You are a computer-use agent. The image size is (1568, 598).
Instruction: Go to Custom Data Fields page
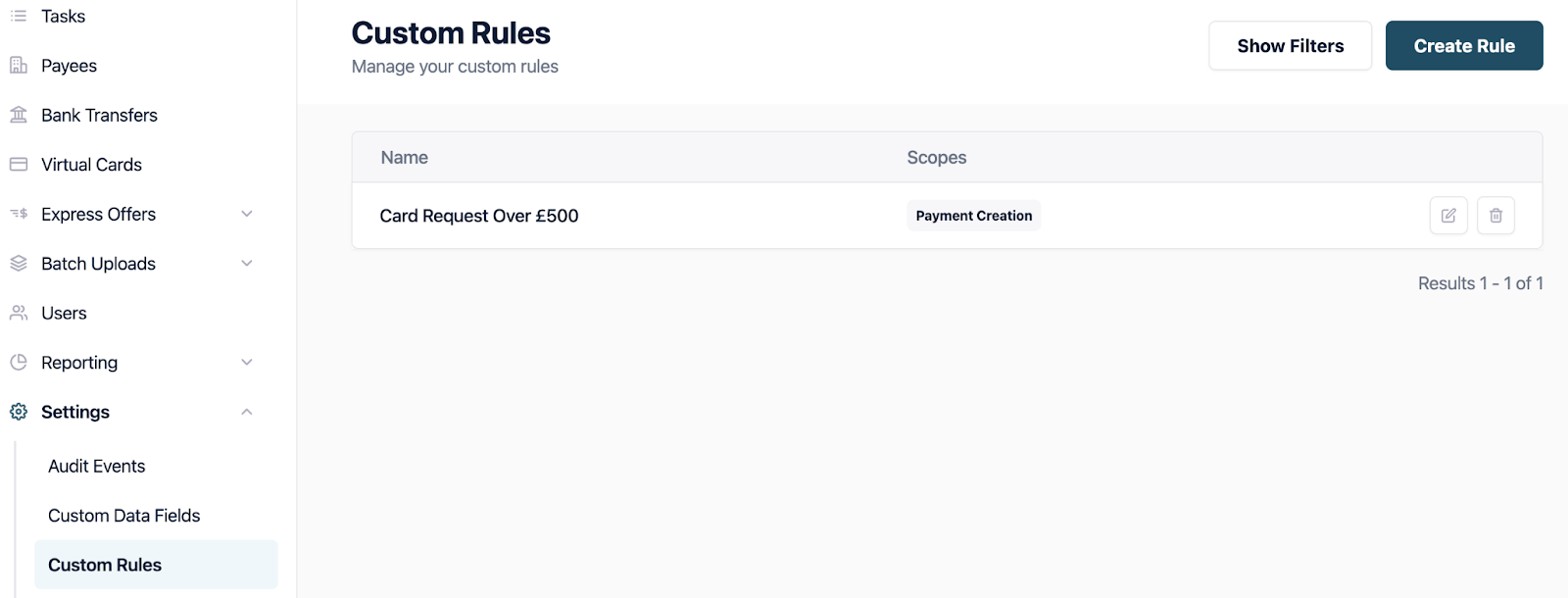click(x=124, y=516)
